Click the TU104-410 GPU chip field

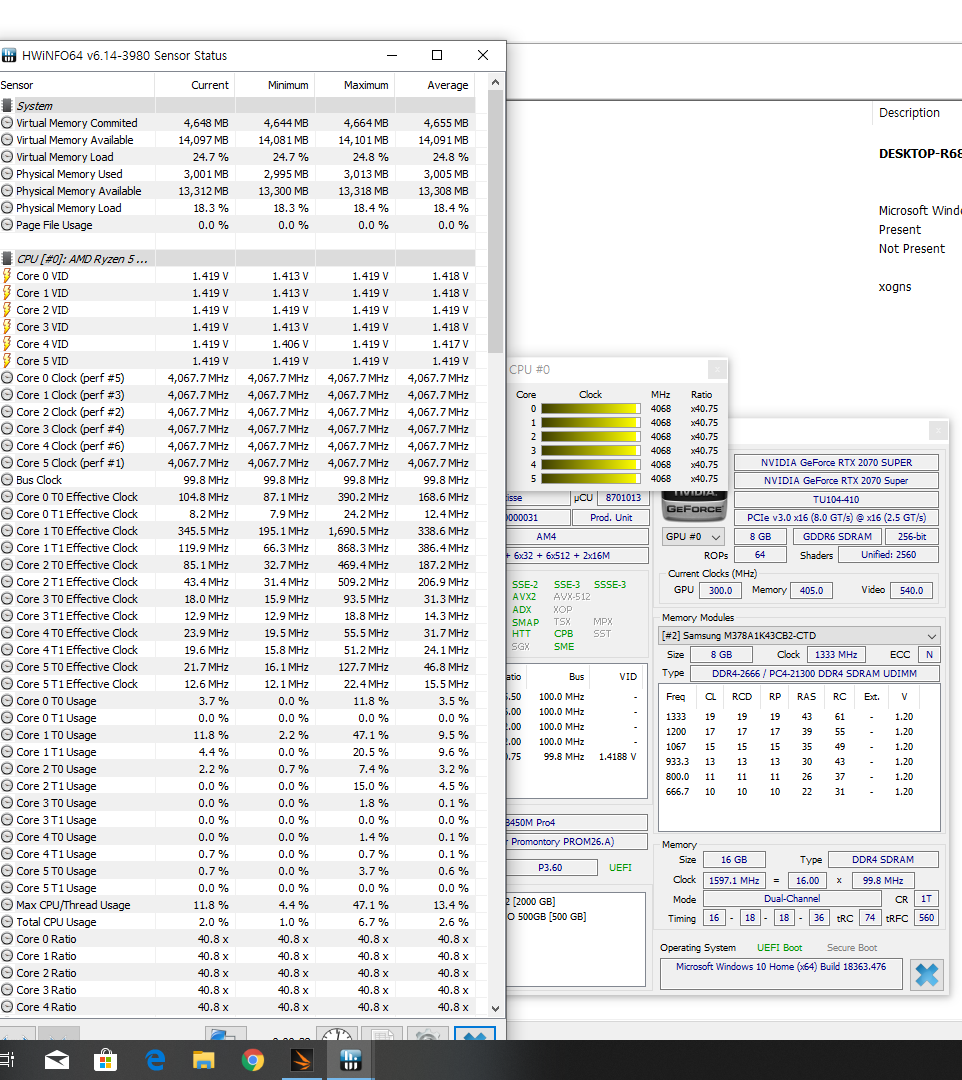[836, 499]
